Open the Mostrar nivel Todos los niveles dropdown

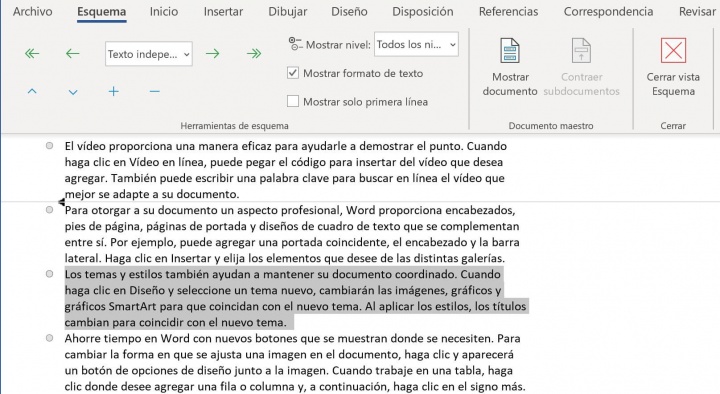tap(416, 44)
